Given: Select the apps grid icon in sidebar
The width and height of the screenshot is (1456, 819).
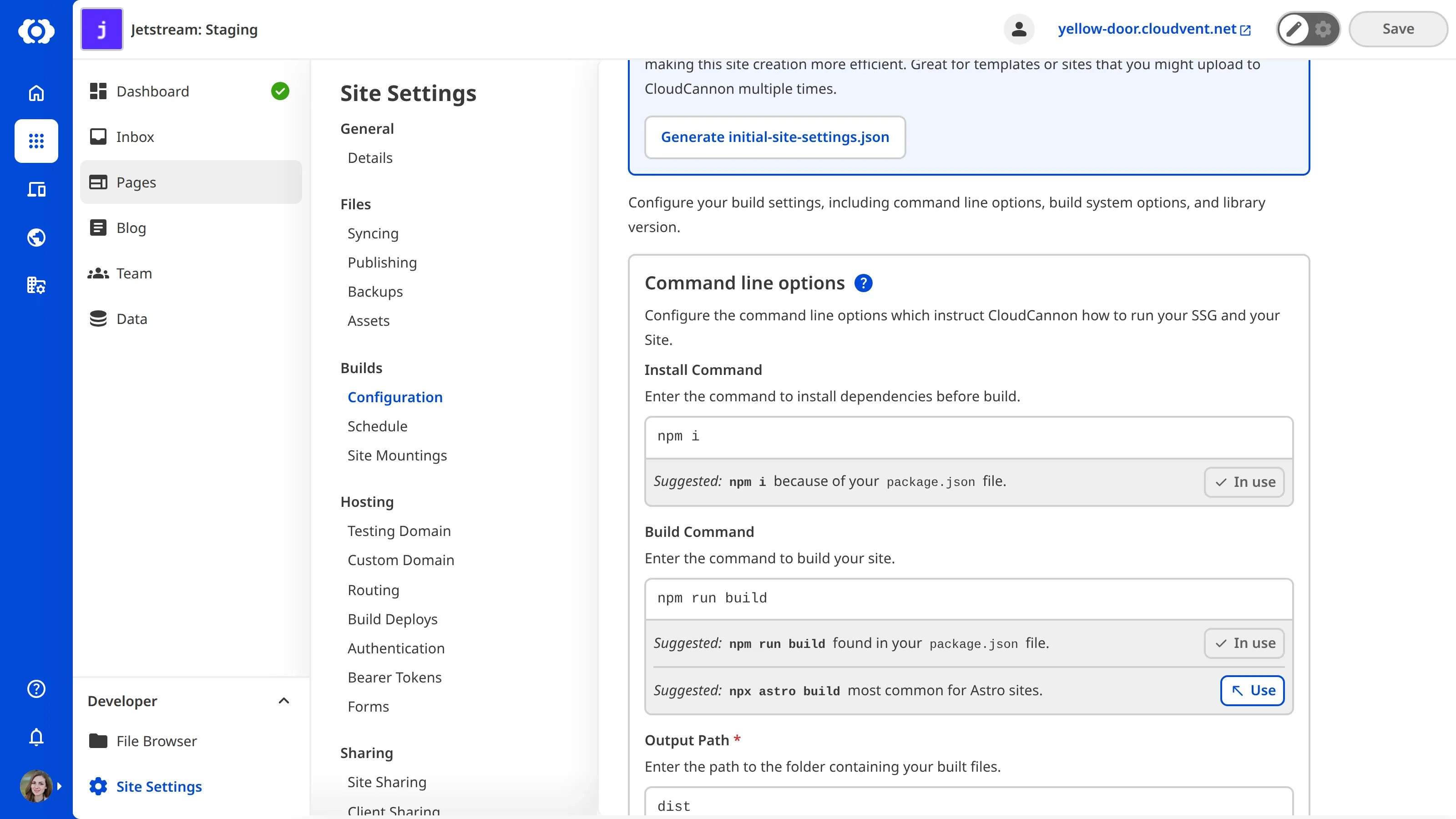Looking at the screenshot, I should click(x=36, y=141).
